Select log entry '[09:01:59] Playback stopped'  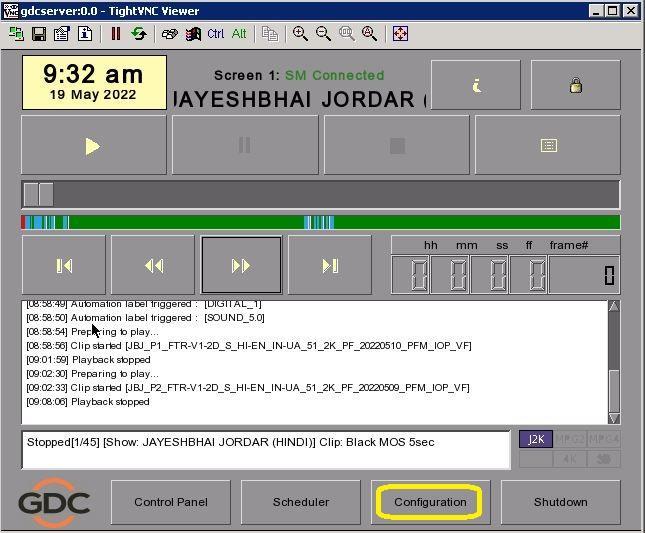click(88, 359)
